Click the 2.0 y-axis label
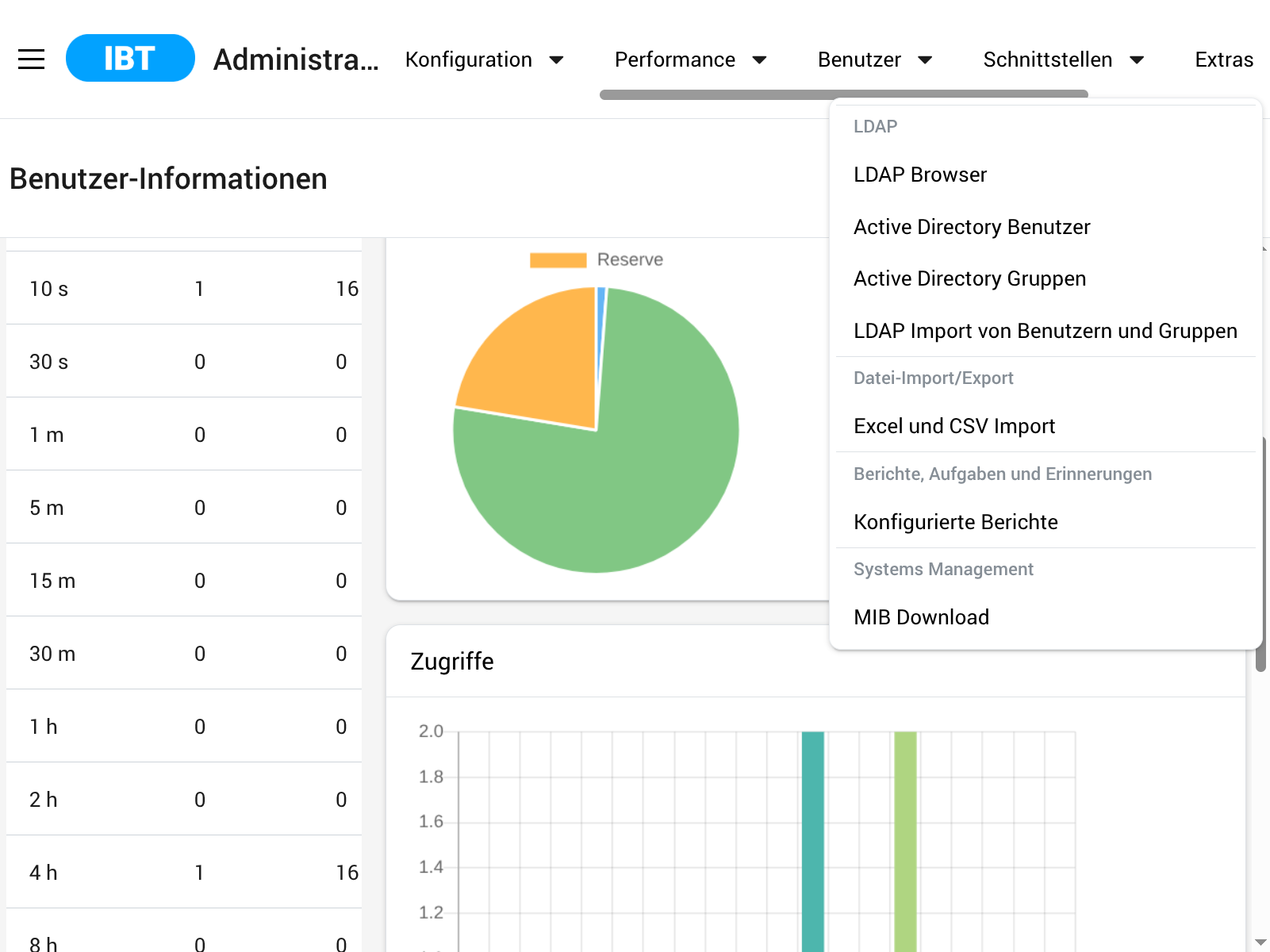The image size is (1270, 952). click(x=431, y=731)
